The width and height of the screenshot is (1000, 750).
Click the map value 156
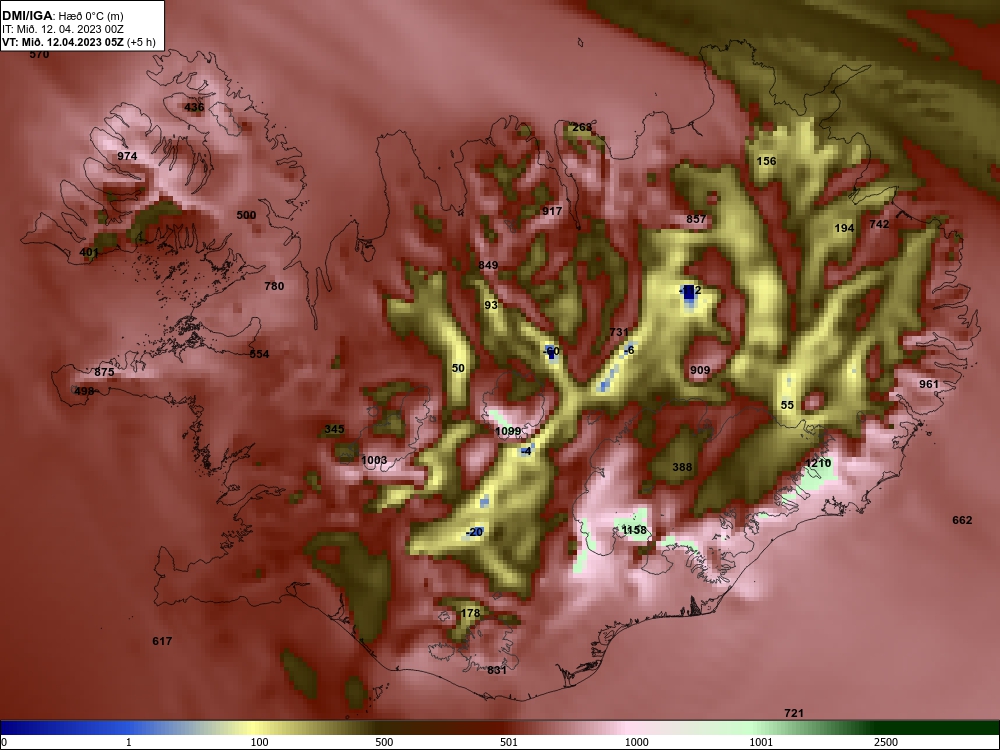point(766,161)
